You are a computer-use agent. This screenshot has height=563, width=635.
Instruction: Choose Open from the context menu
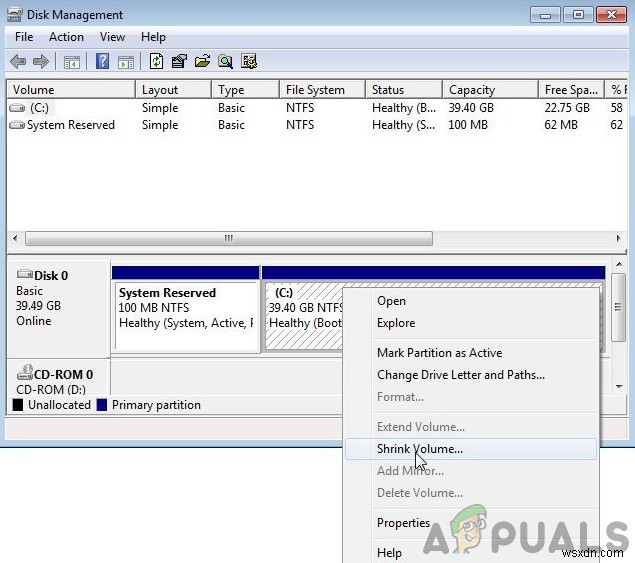(x=471, y=301)
